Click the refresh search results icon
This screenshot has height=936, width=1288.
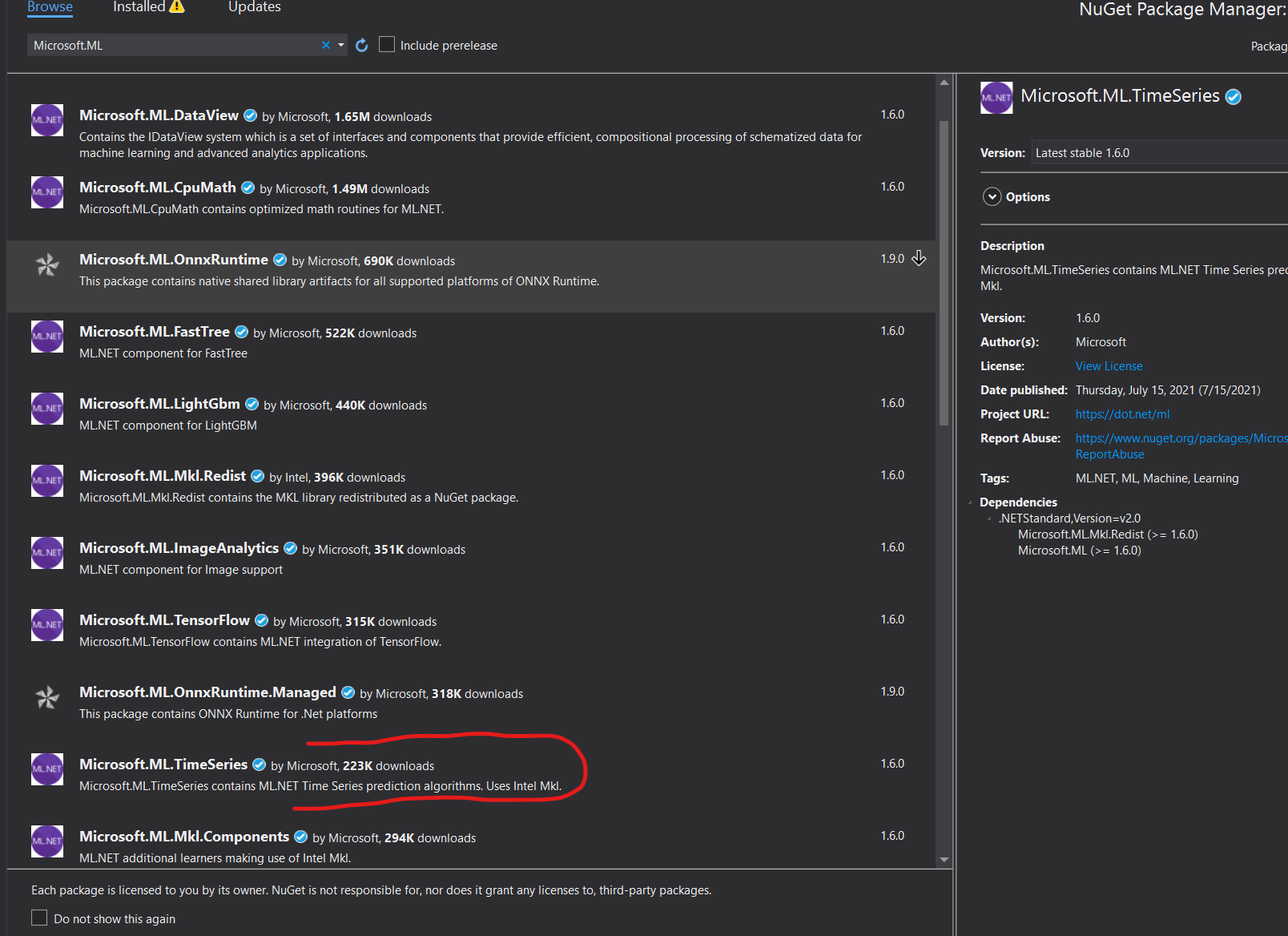coord(362,46)
